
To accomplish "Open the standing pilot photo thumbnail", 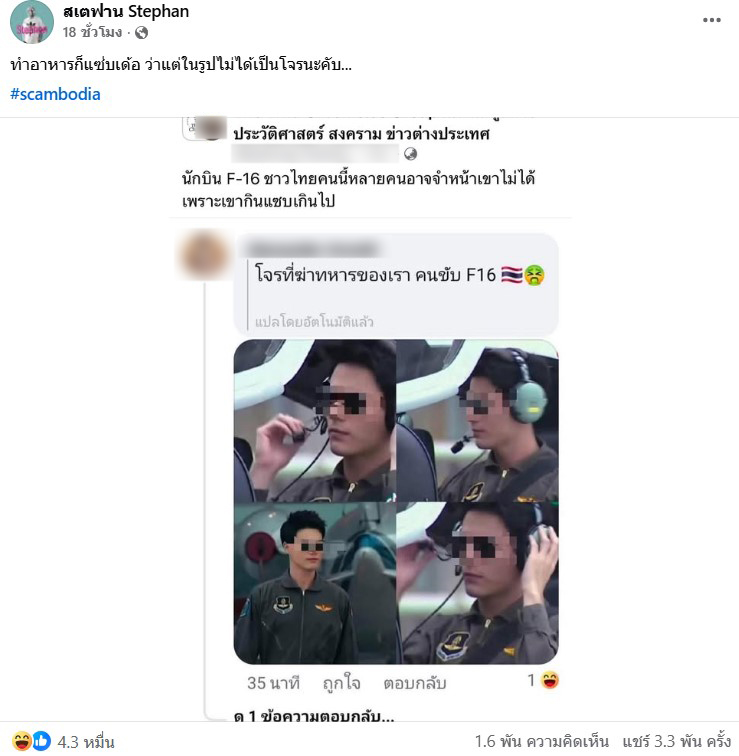I will click(x=314, y=583).
